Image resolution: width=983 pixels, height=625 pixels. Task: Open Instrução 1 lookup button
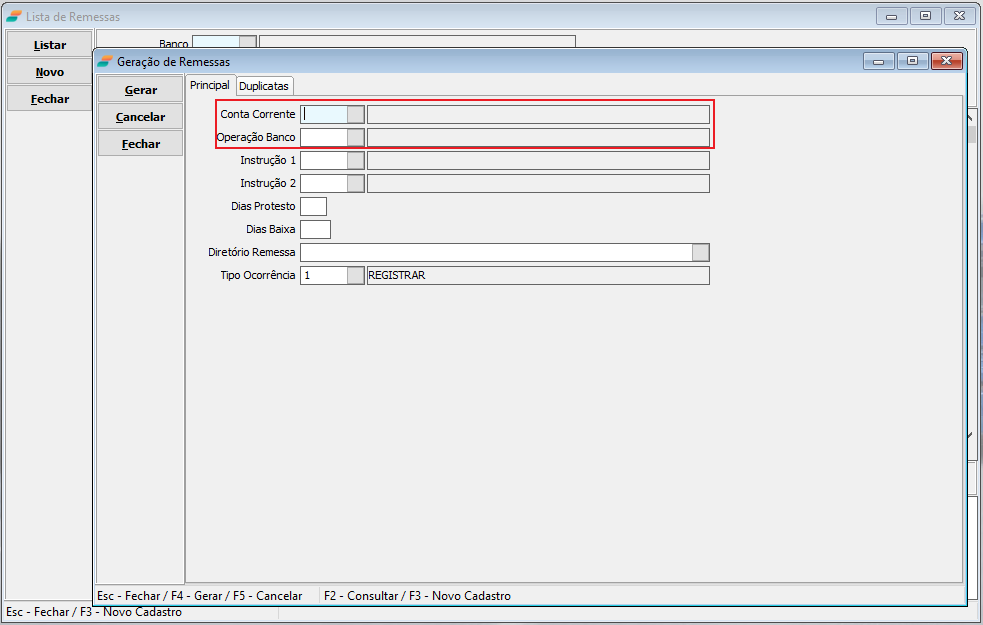pos(356,160)
